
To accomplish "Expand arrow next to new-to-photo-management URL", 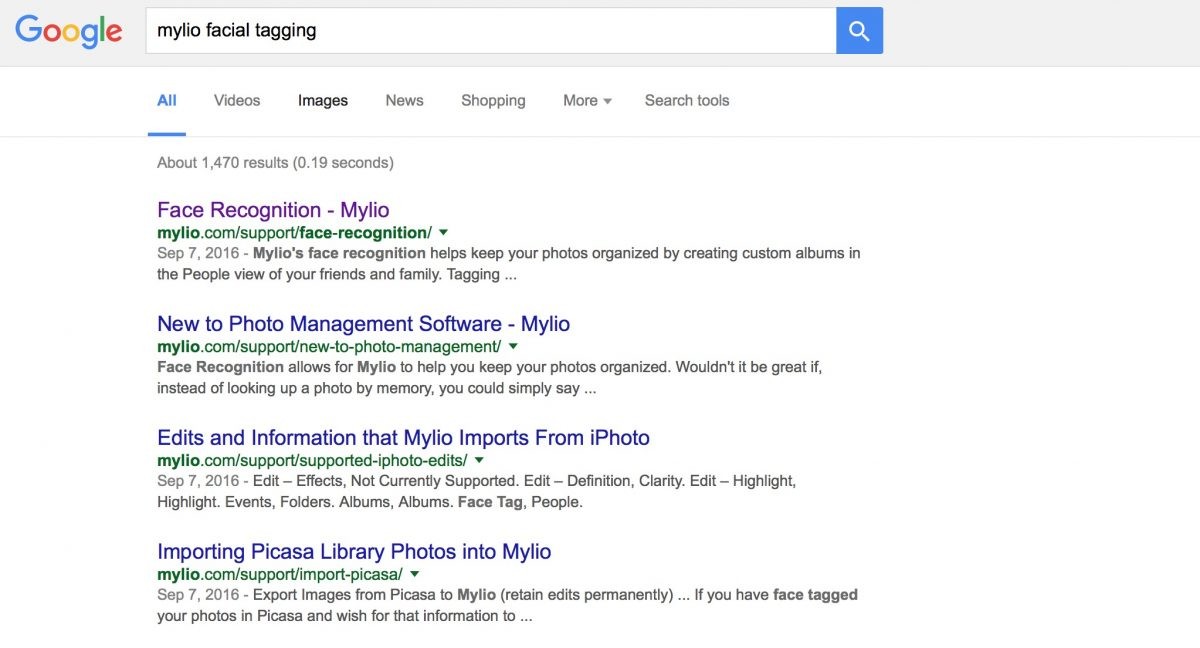I will click(513, 347).
